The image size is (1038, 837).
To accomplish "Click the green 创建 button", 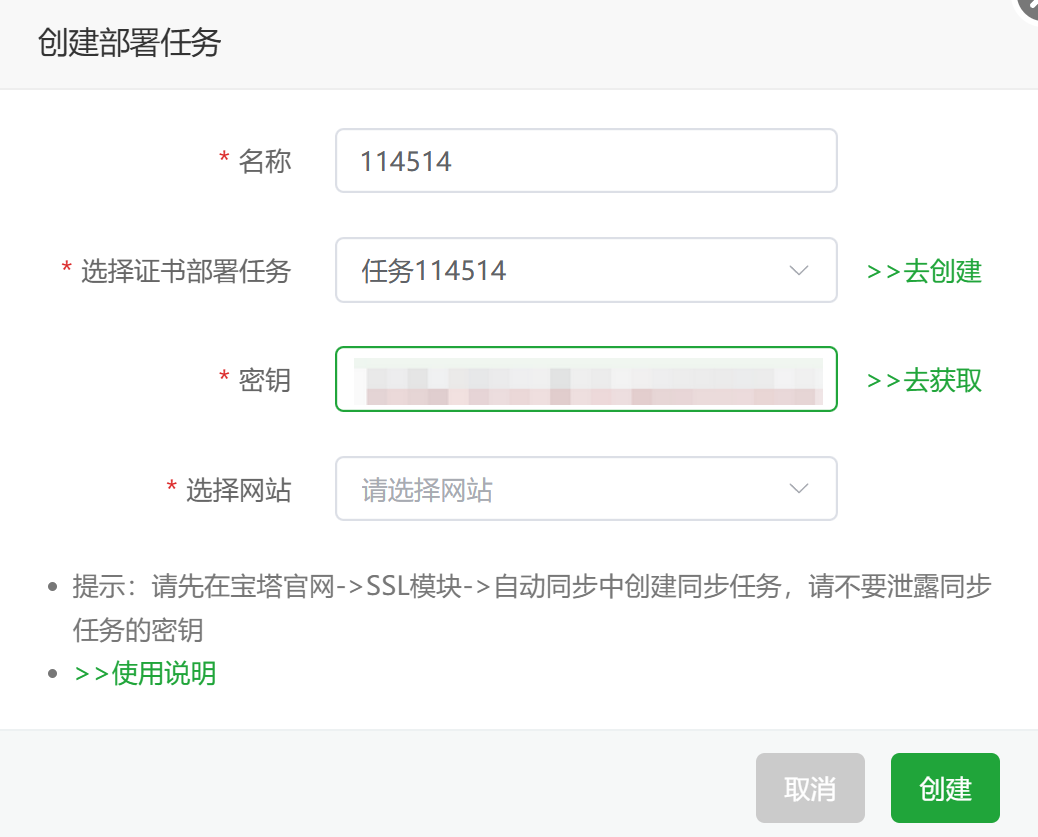I will pos(944,788).
